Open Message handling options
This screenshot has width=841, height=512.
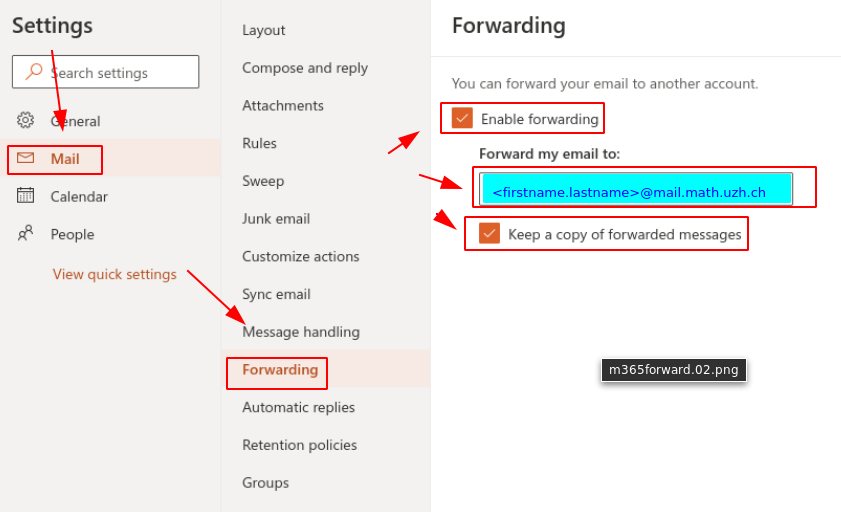pyautogui.click(x=301, y=332)
